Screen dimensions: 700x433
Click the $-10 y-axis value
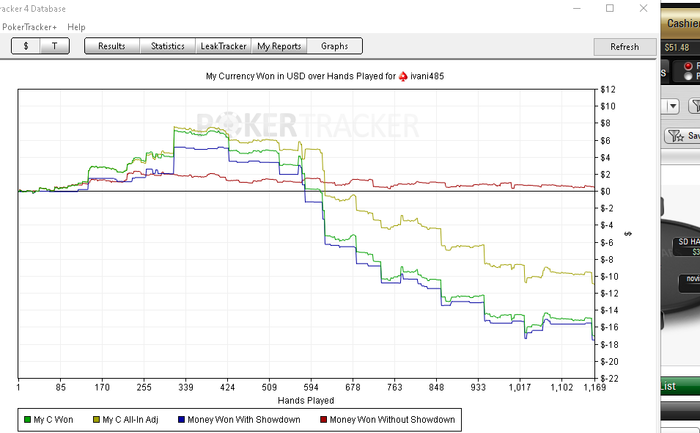pos(609,277)
